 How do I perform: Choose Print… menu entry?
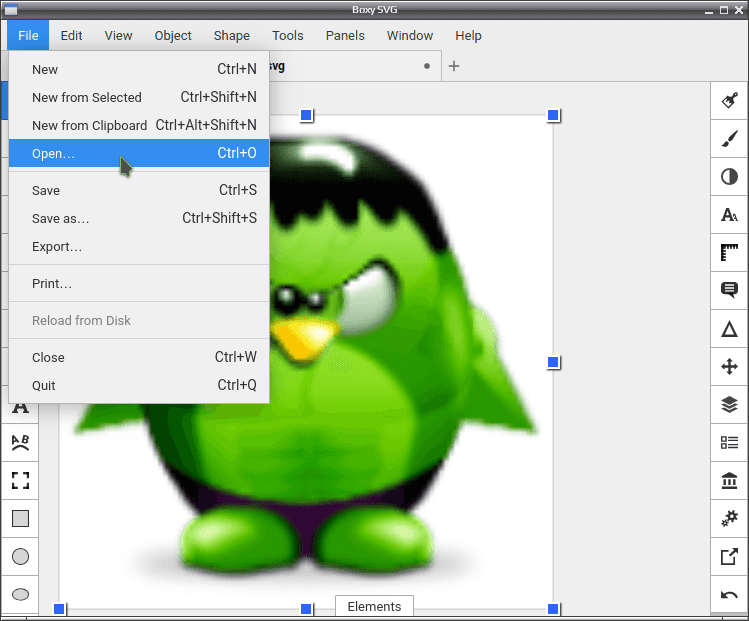pyautogui.click(x=139, y=283)
